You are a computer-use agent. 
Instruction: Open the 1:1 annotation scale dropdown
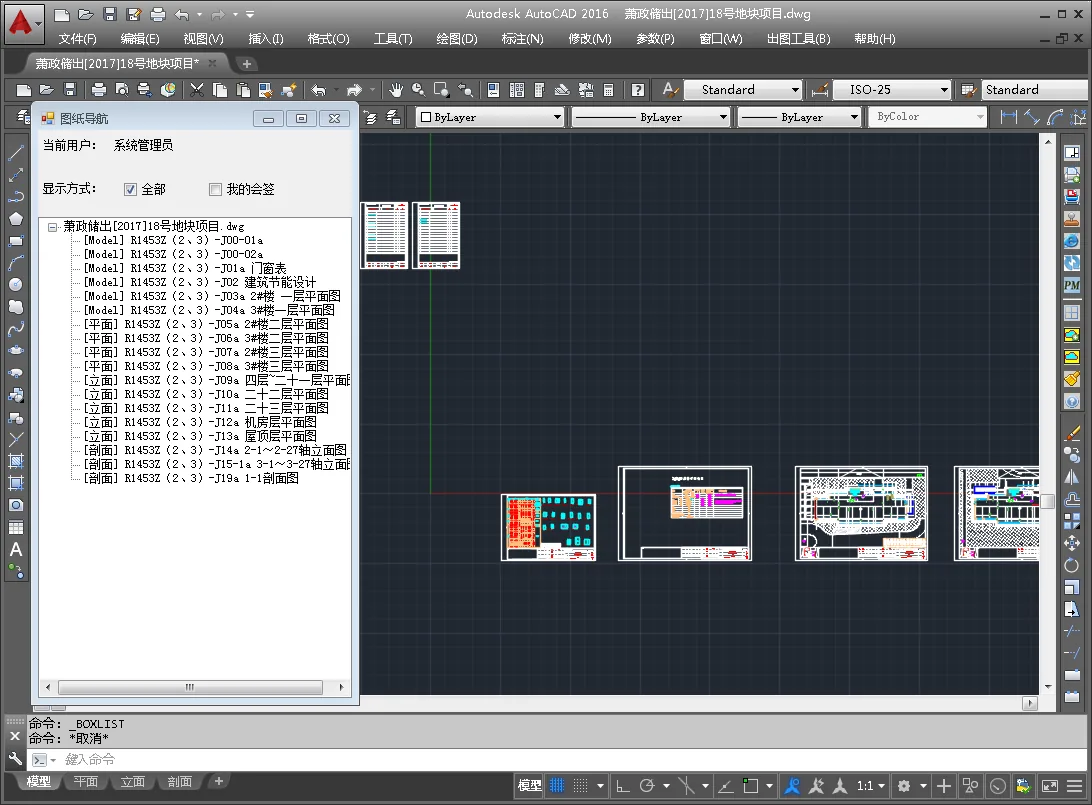871,786
